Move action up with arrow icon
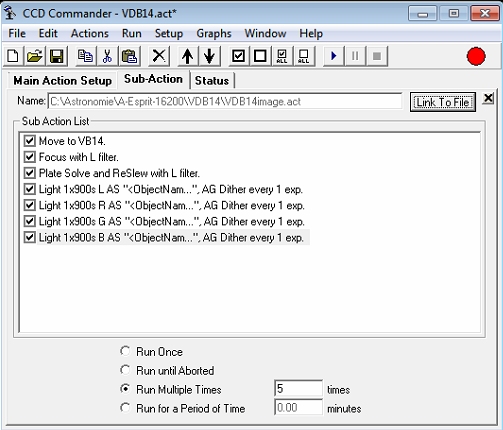Viewport: 503px width, 430px height. tap(188, 56)
